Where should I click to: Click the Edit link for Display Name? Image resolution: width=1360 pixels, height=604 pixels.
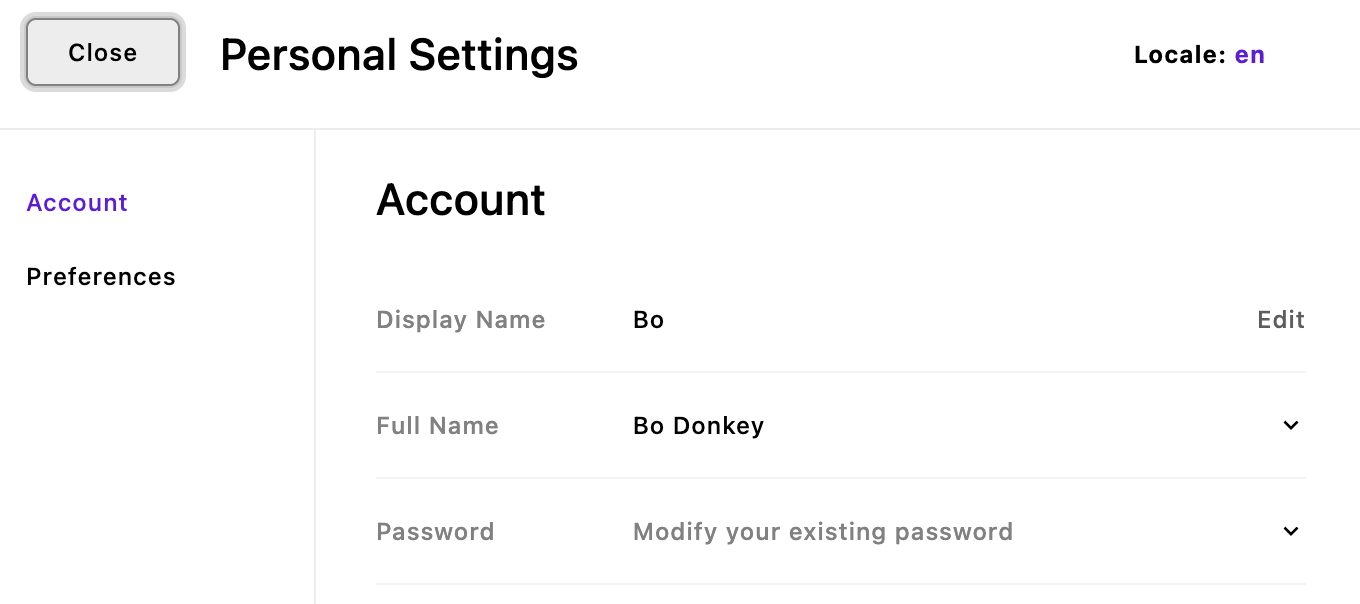coord(1280,319)
